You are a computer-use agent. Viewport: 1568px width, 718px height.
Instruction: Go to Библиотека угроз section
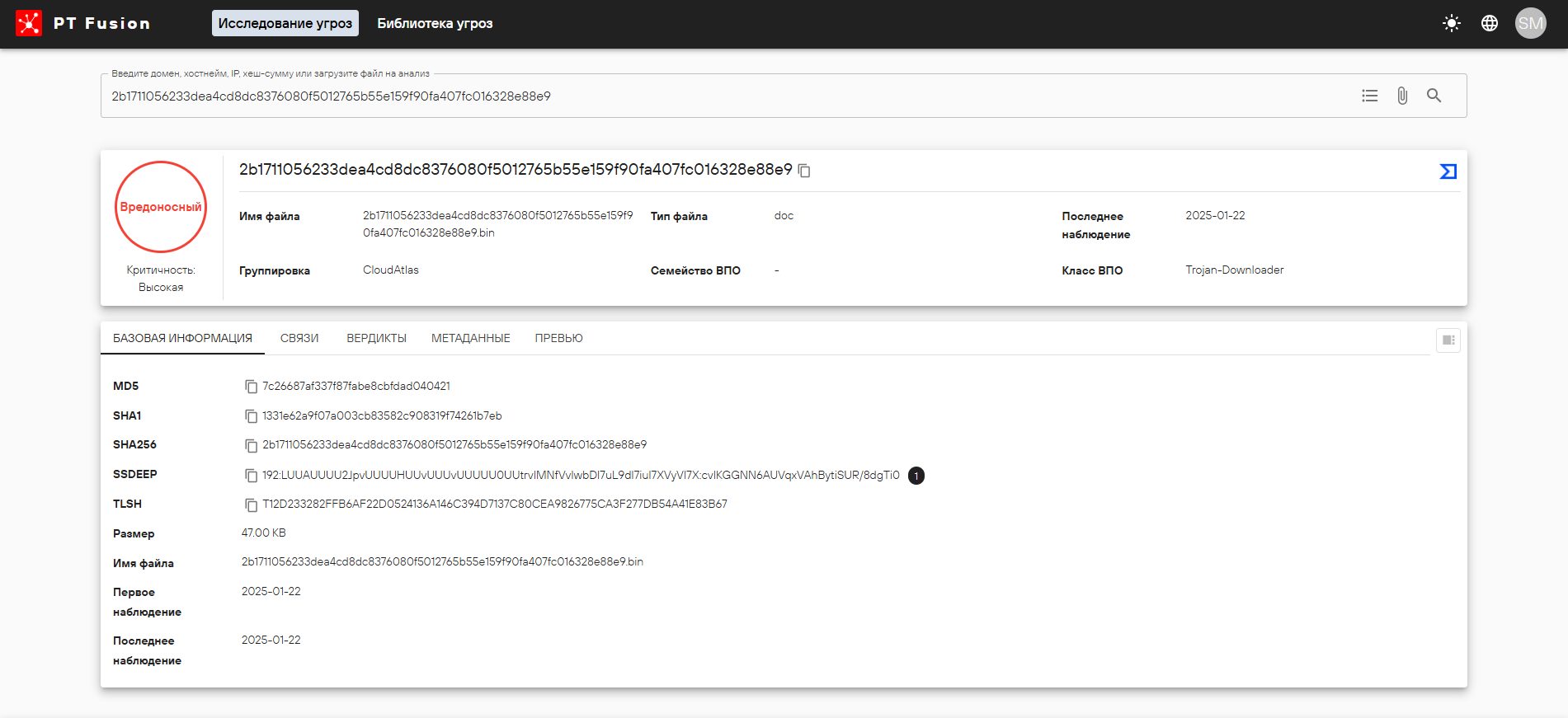435,23
